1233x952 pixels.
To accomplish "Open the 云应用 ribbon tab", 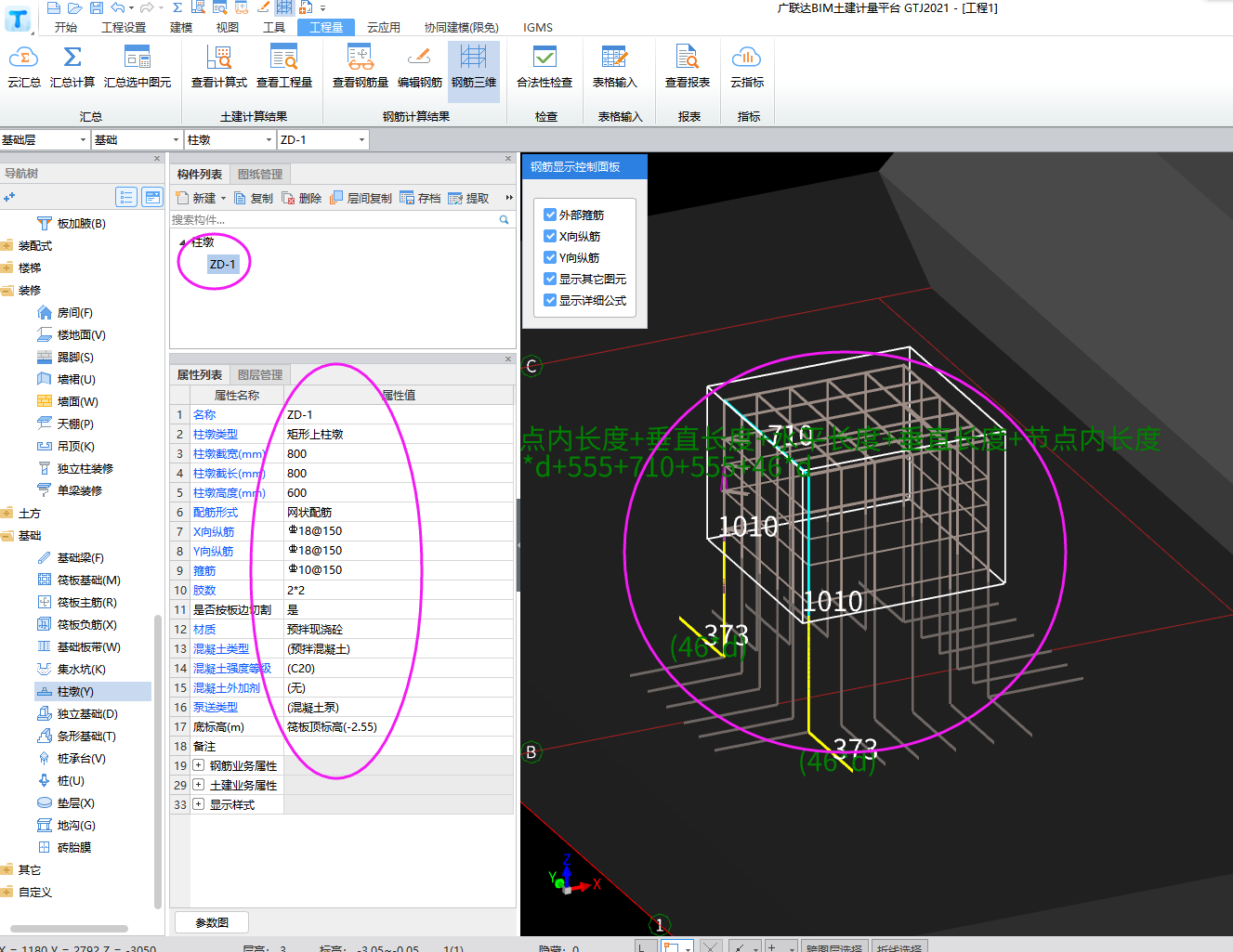I will [x=384, y=27].
